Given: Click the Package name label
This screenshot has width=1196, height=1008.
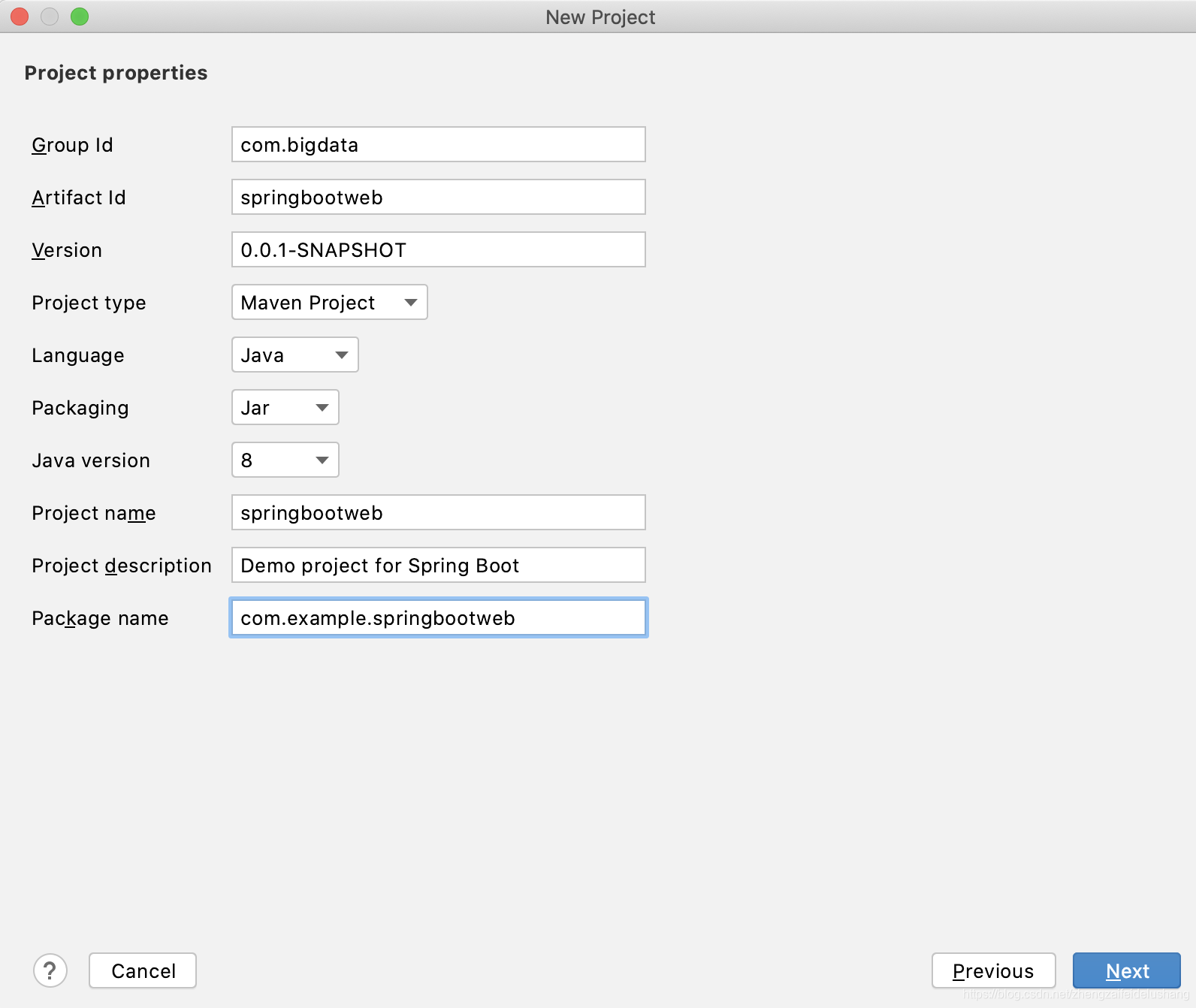Looking at the screenshot, I should [100, 618].
